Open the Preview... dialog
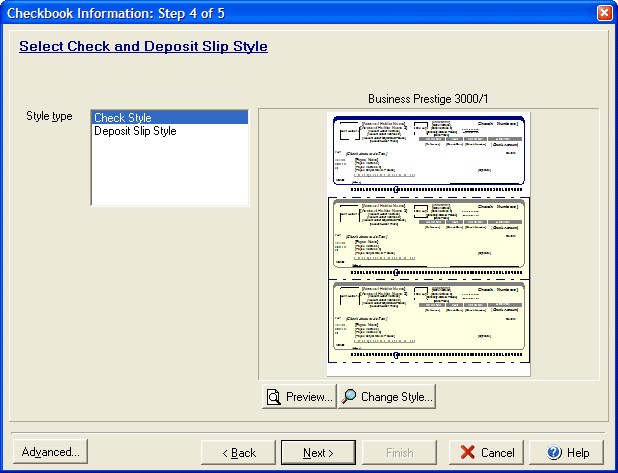The height and width of the screenshot is (473, 618). [x=299, y=397]
